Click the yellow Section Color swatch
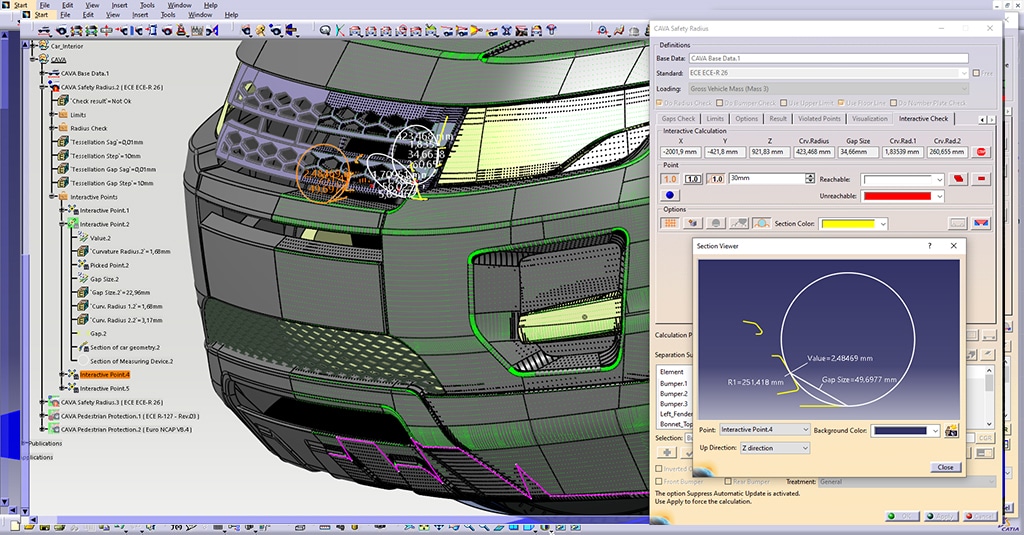This screenshot has height=535, width=1024. click(848, 223)
